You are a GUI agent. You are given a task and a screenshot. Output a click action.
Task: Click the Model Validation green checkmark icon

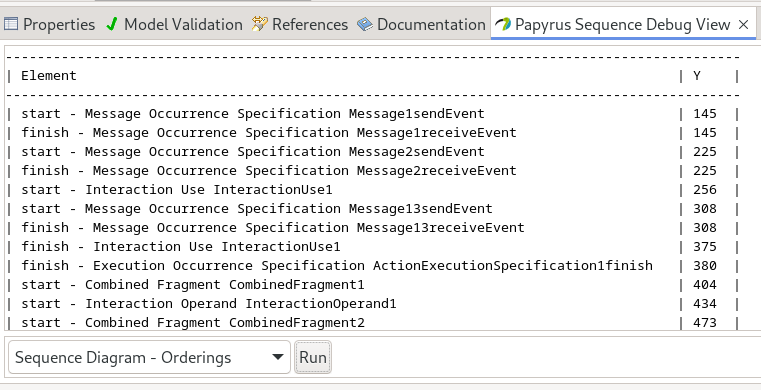pyautogui.click(x=112, y=24)
